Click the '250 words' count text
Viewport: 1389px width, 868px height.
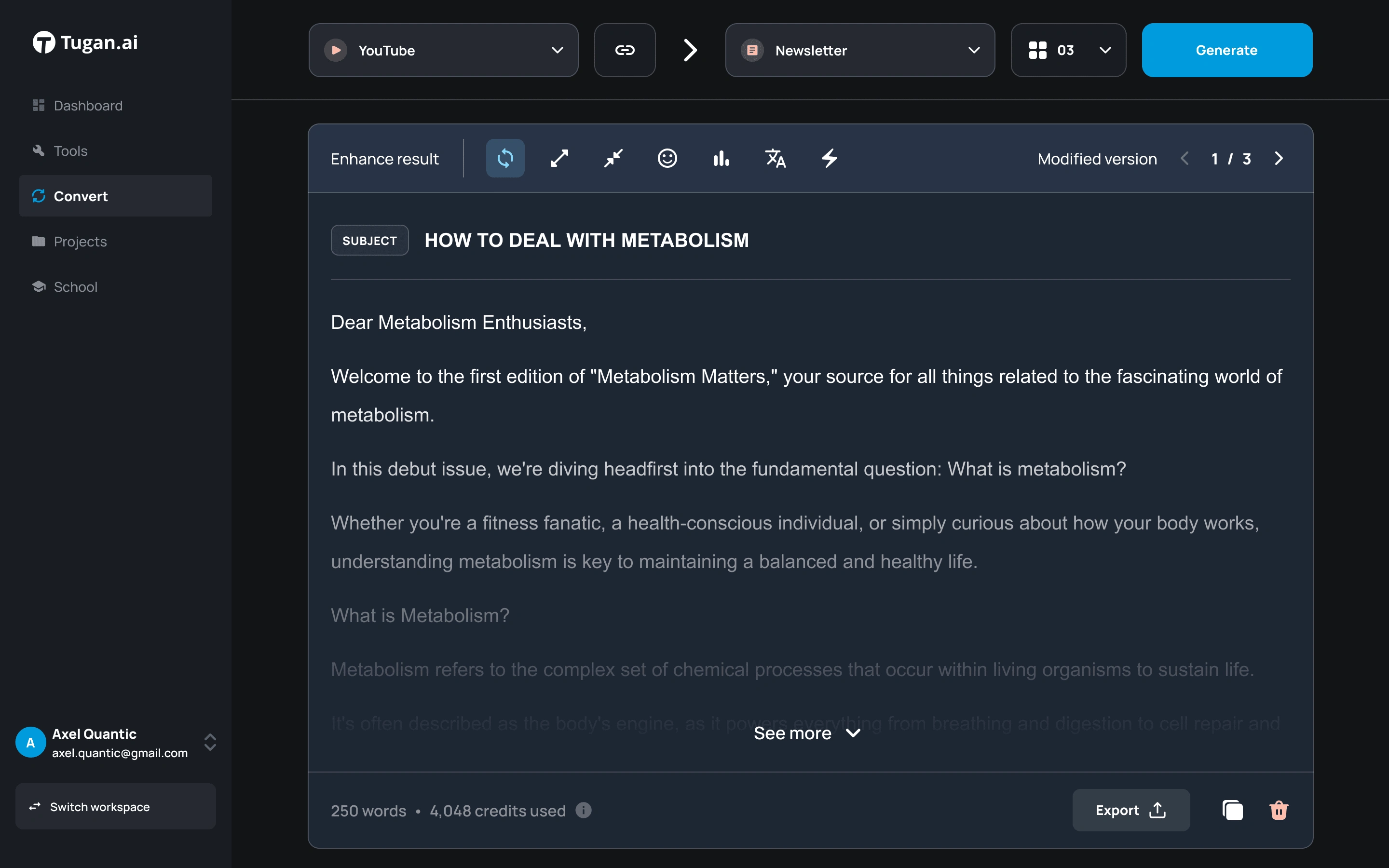coord(368,811)
